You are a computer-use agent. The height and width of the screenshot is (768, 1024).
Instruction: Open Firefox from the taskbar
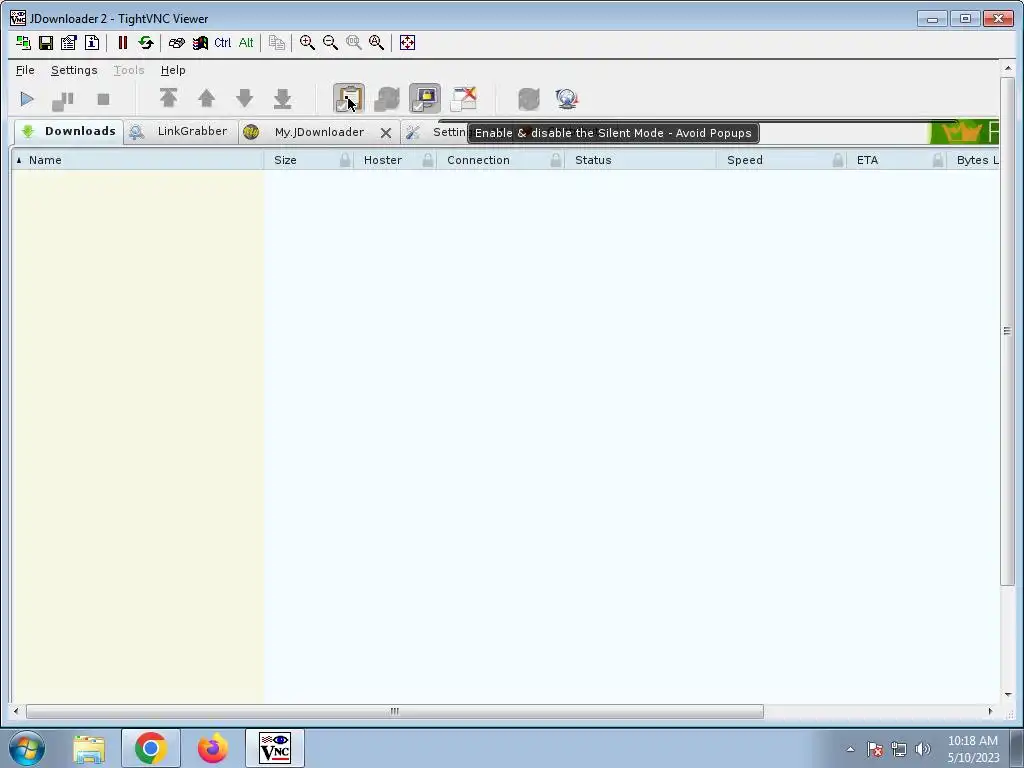[213, 748]
